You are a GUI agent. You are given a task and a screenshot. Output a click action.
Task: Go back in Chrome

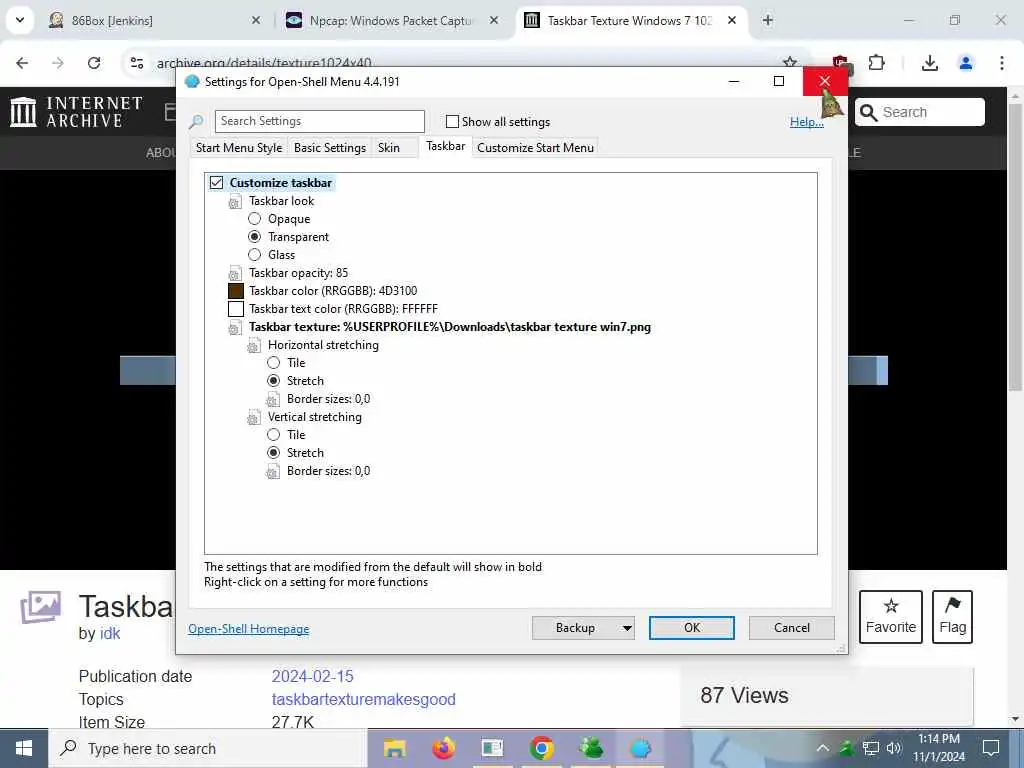(22, 63)
